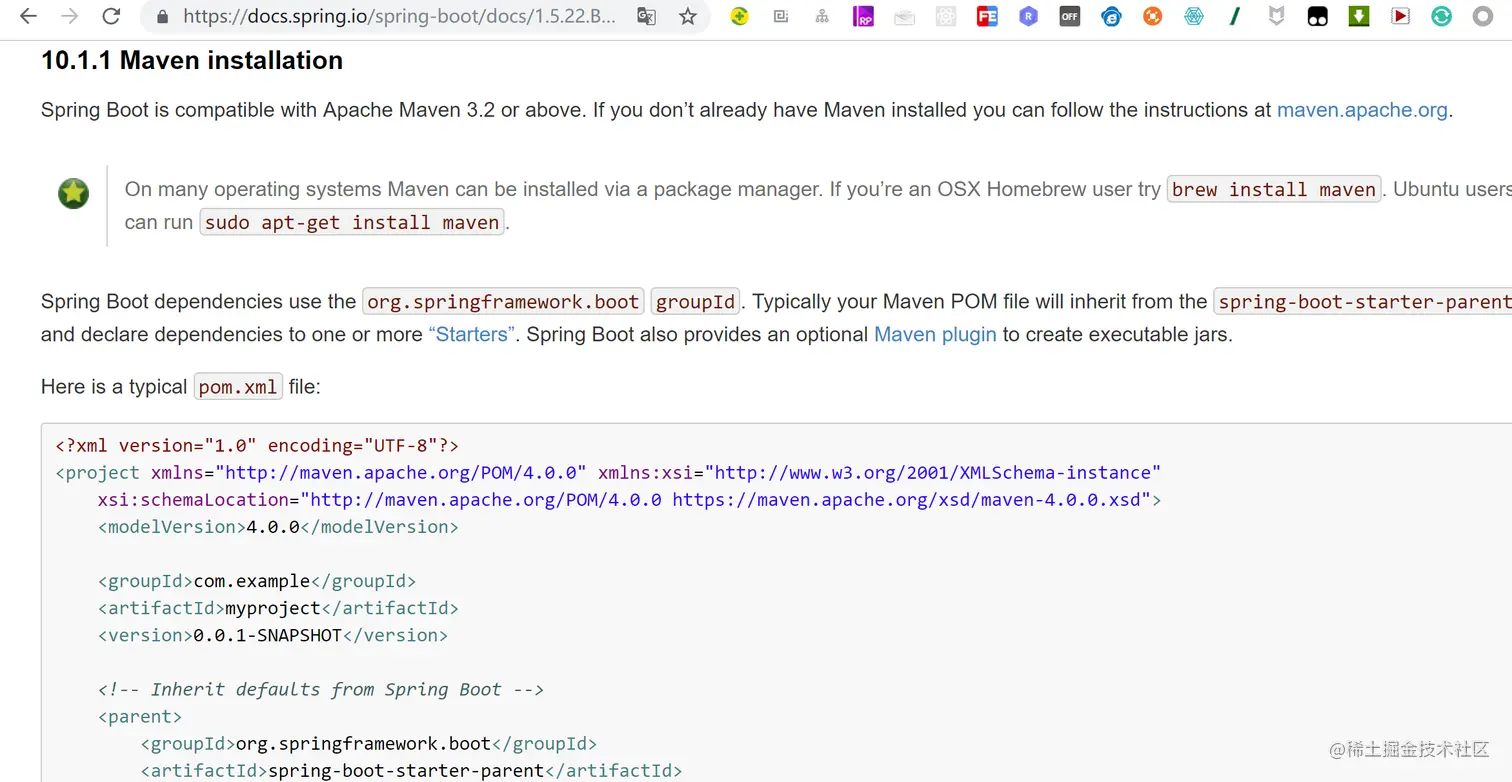This screenshot has width=1512, height=782.
Task: Click the myproject artifactId line
Action: (x=278, y=608)
